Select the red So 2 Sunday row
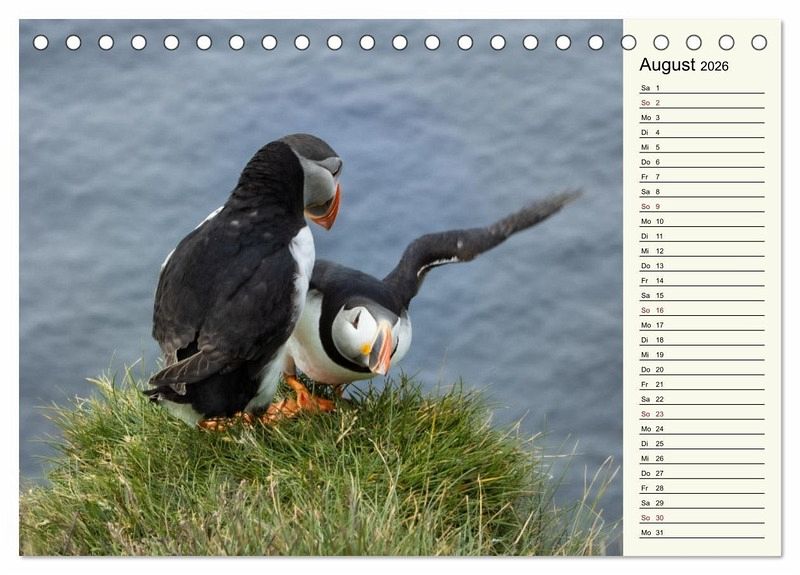Image resolution: width=800 pixels, height=575 pixels. (x=701, y=103)
